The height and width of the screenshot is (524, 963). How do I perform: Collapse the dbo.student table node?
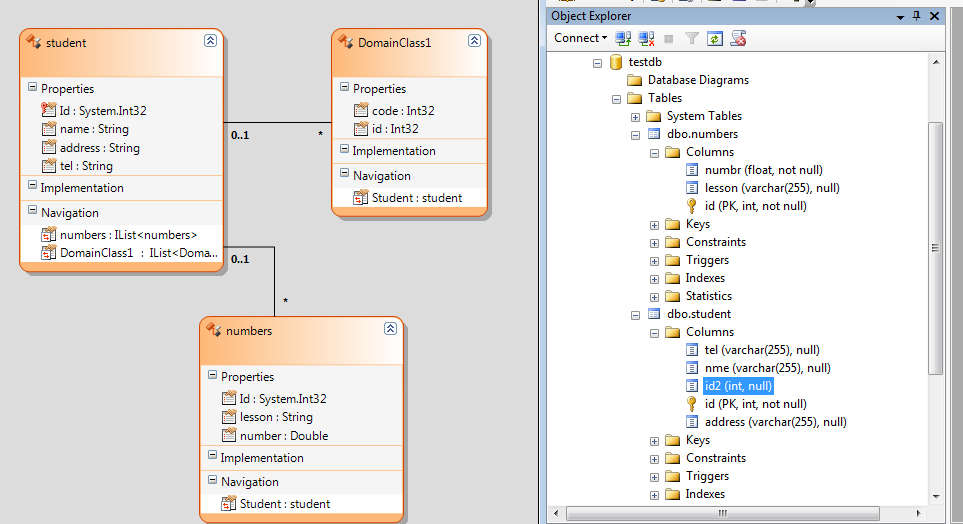click(635, 315)
